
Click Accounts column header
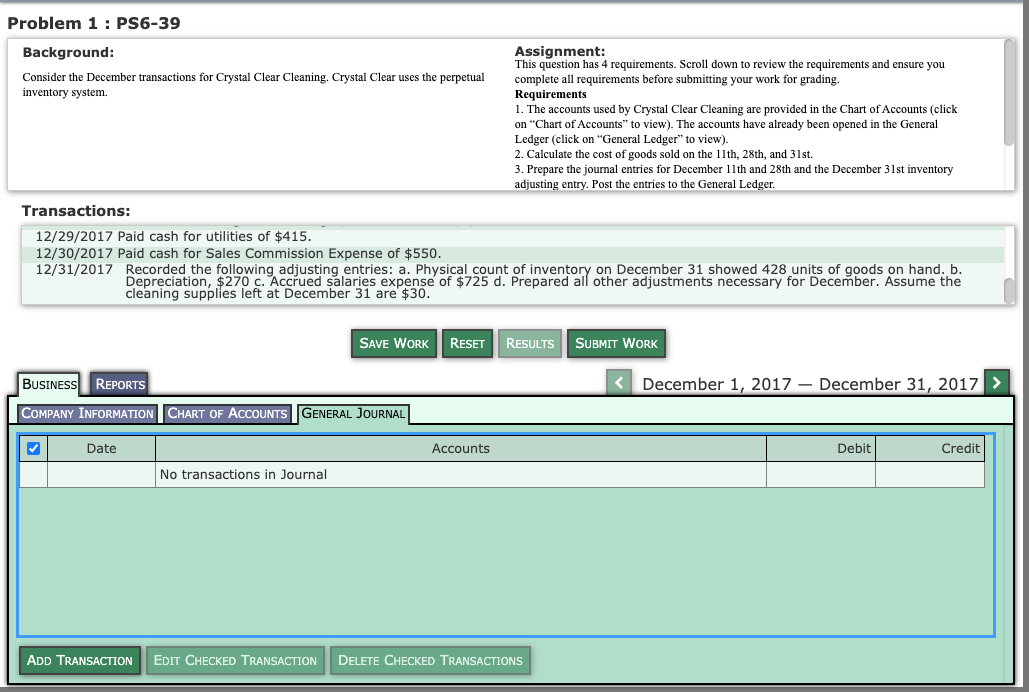pos(461,448)
